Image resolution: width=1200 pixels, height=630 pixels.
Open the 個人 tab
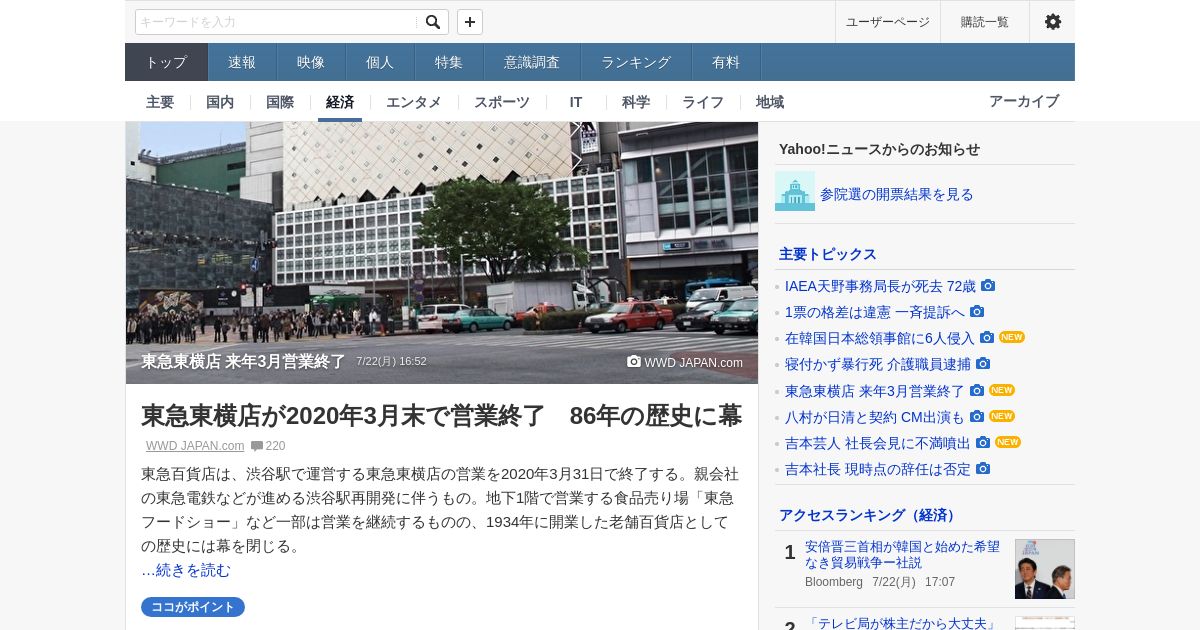[x=380, y=62]
